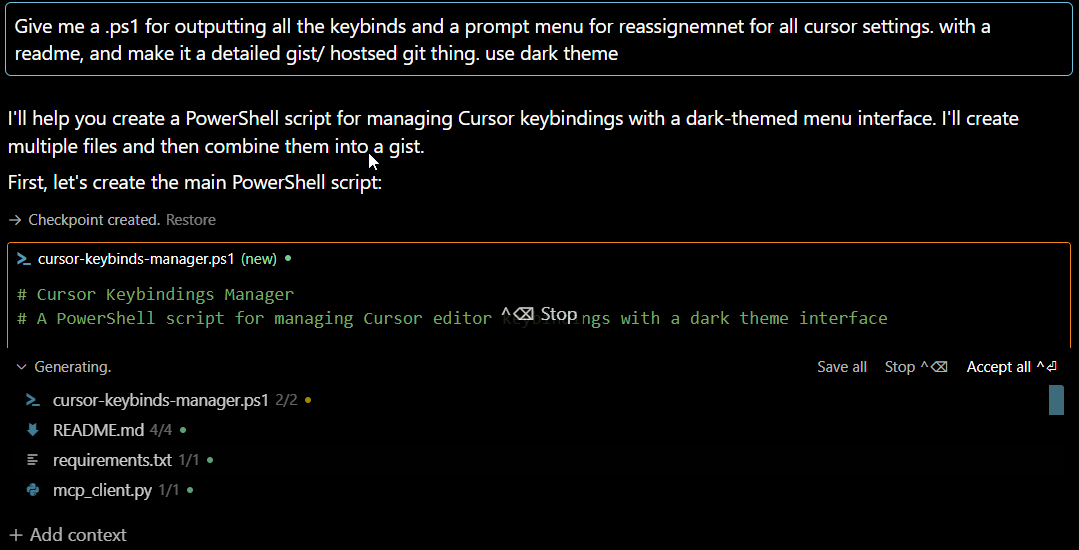Select the requirements.txt file entry
The height and width of the screenshot is (550, 1079).
[112, 460]
